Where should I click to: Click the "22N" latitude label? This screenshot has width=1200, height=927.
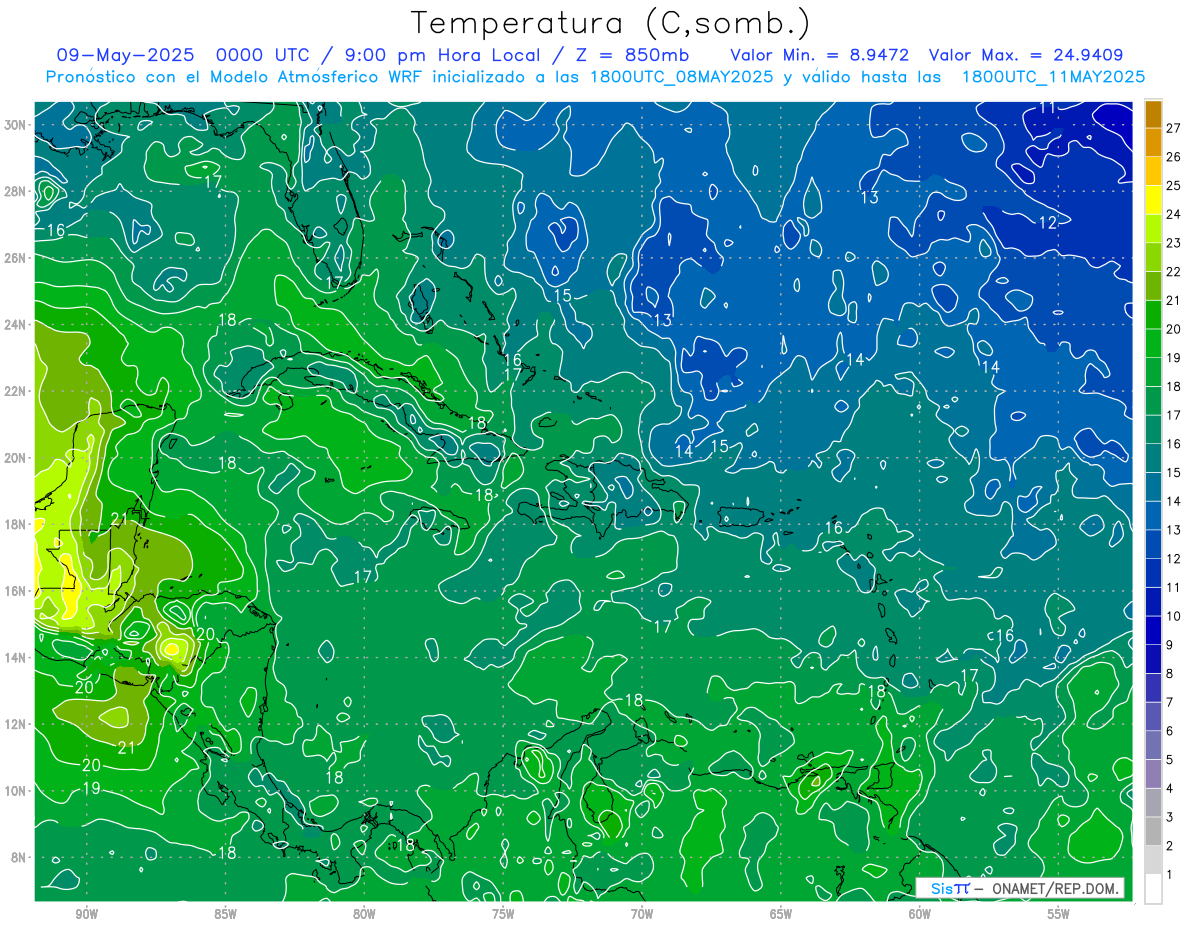[17, 391]
